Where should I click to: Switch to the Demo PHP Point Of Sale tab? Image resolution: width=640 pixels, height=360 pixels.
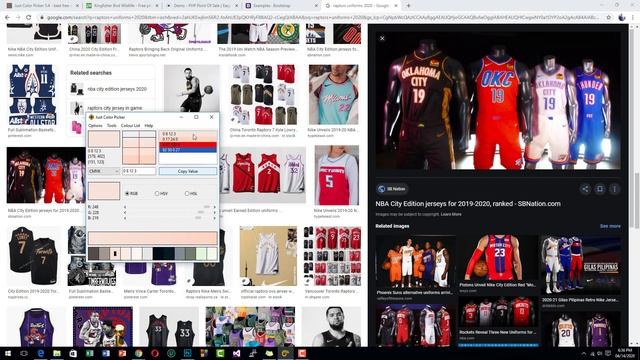pyautogui.click(x=201, y=6)
